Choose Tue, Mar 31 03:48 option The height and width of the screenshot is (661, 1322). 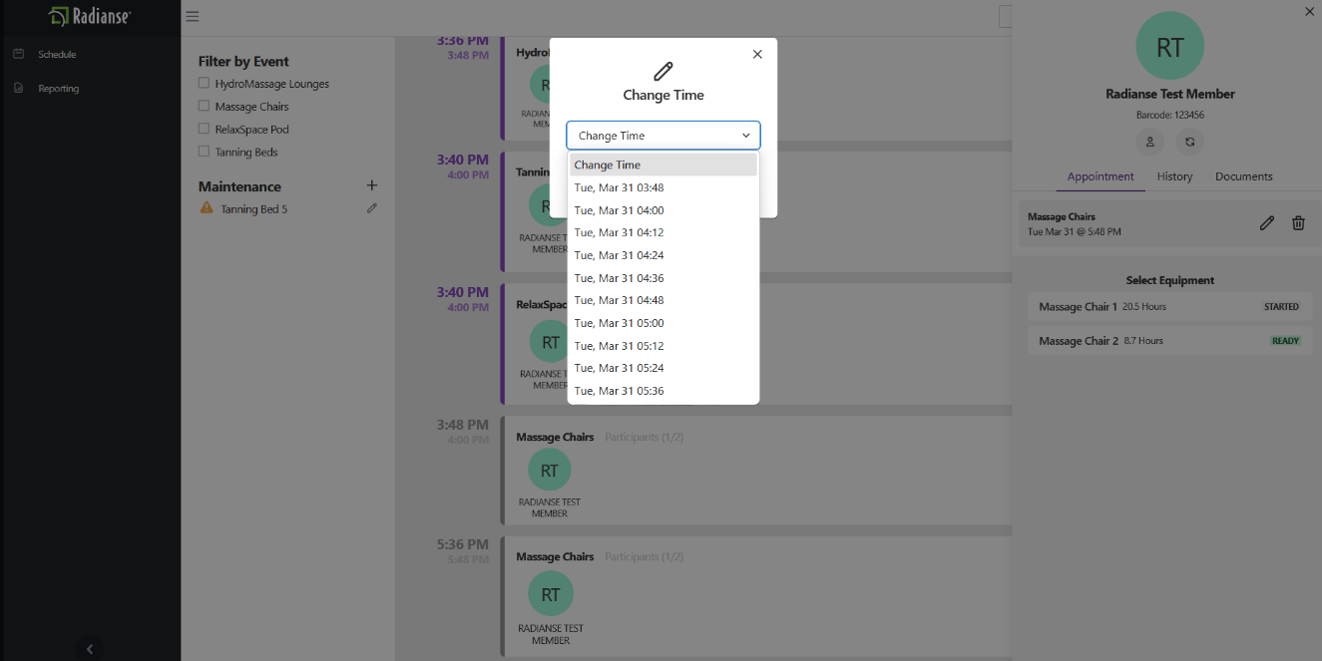(663, 187)
